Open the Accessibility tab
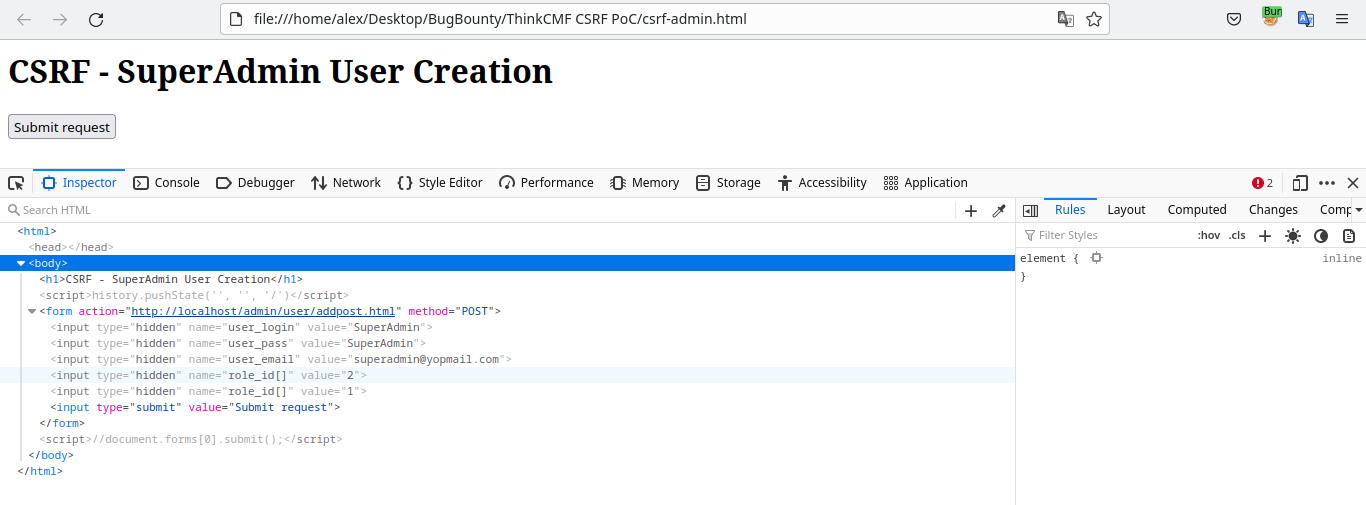 pyautogui.click(x=822, y=183)
